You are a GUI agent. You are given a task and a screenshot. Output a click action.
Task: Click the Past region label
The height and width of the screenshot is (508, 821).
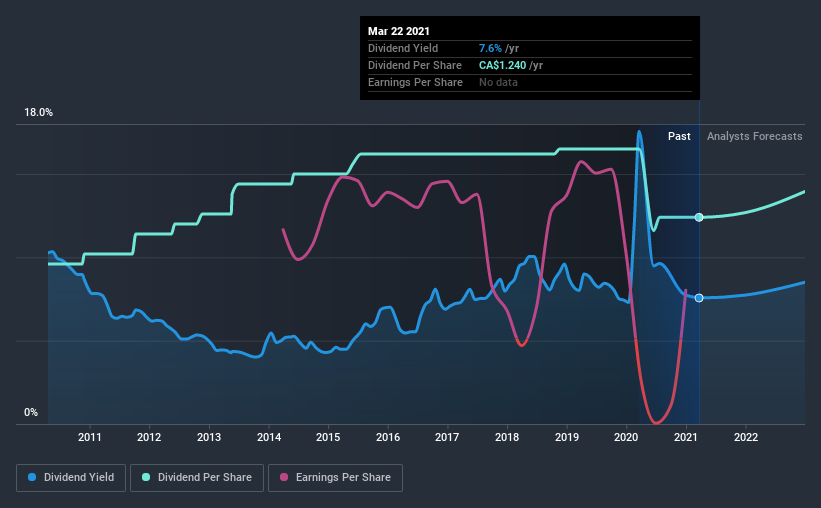(679, 136)
